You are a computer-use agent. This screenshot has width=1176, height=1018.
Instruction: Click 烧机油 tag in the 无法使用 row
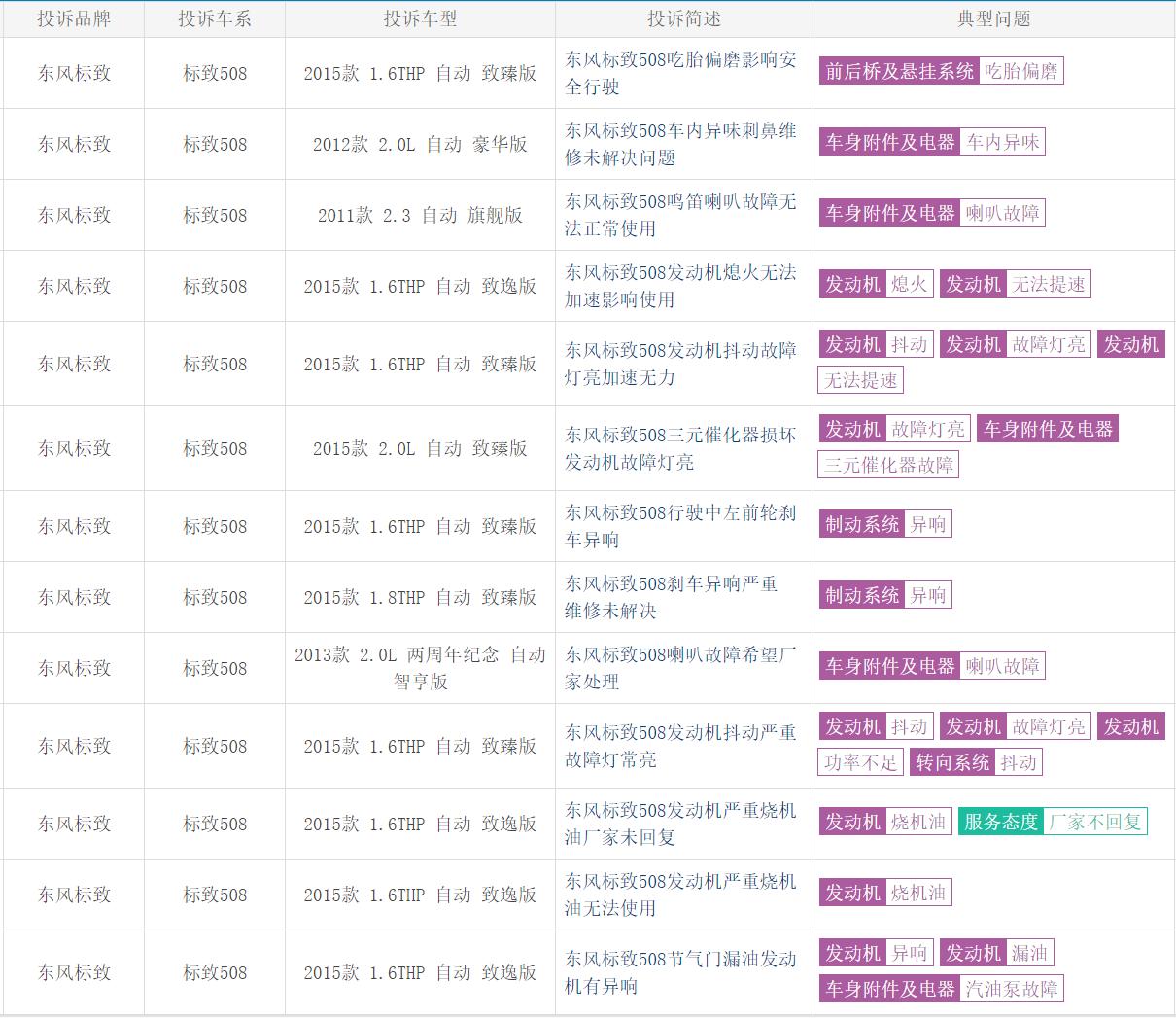coord(885,893)
